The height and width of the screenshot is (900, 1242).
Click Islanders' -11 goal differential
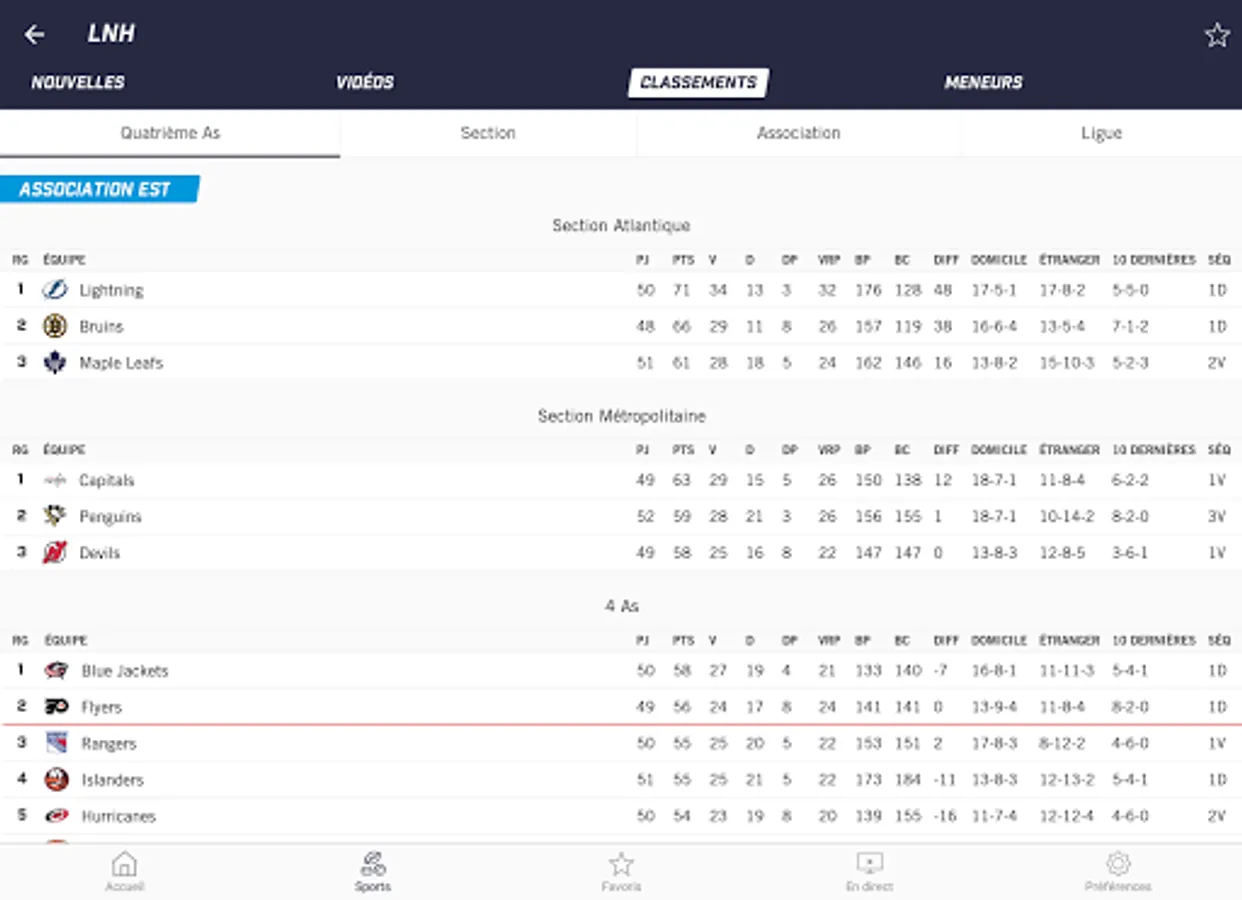tap(944, 780)
